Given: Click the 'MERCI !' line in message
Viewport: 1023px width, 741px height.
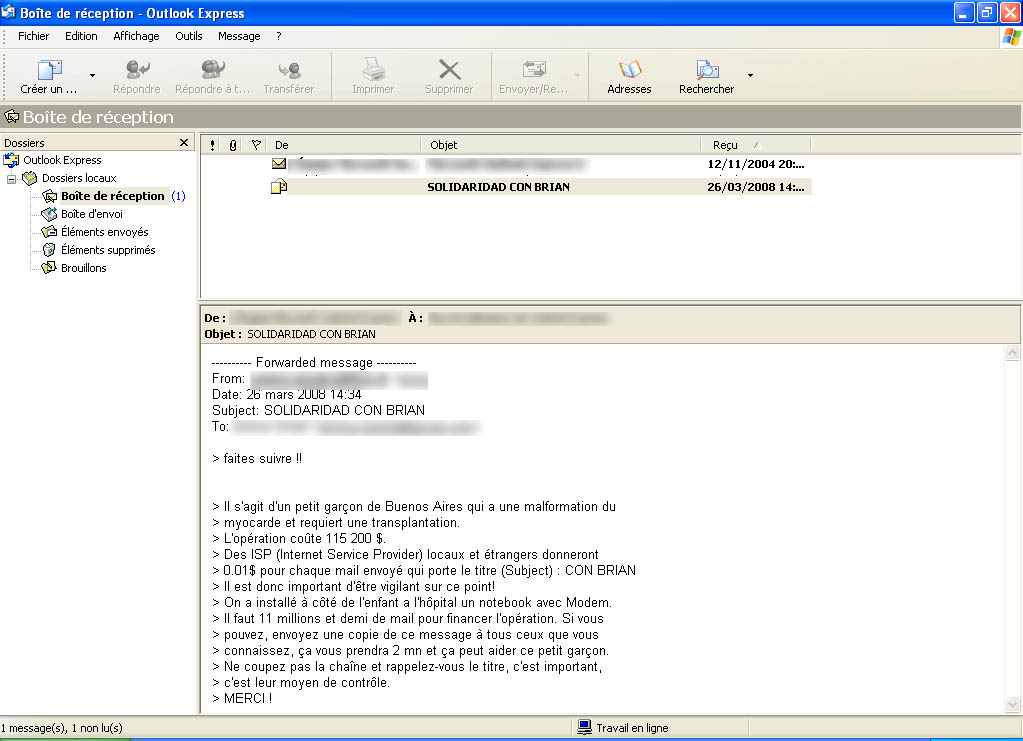Looking at the screenshot, I should tap(242, 698).
